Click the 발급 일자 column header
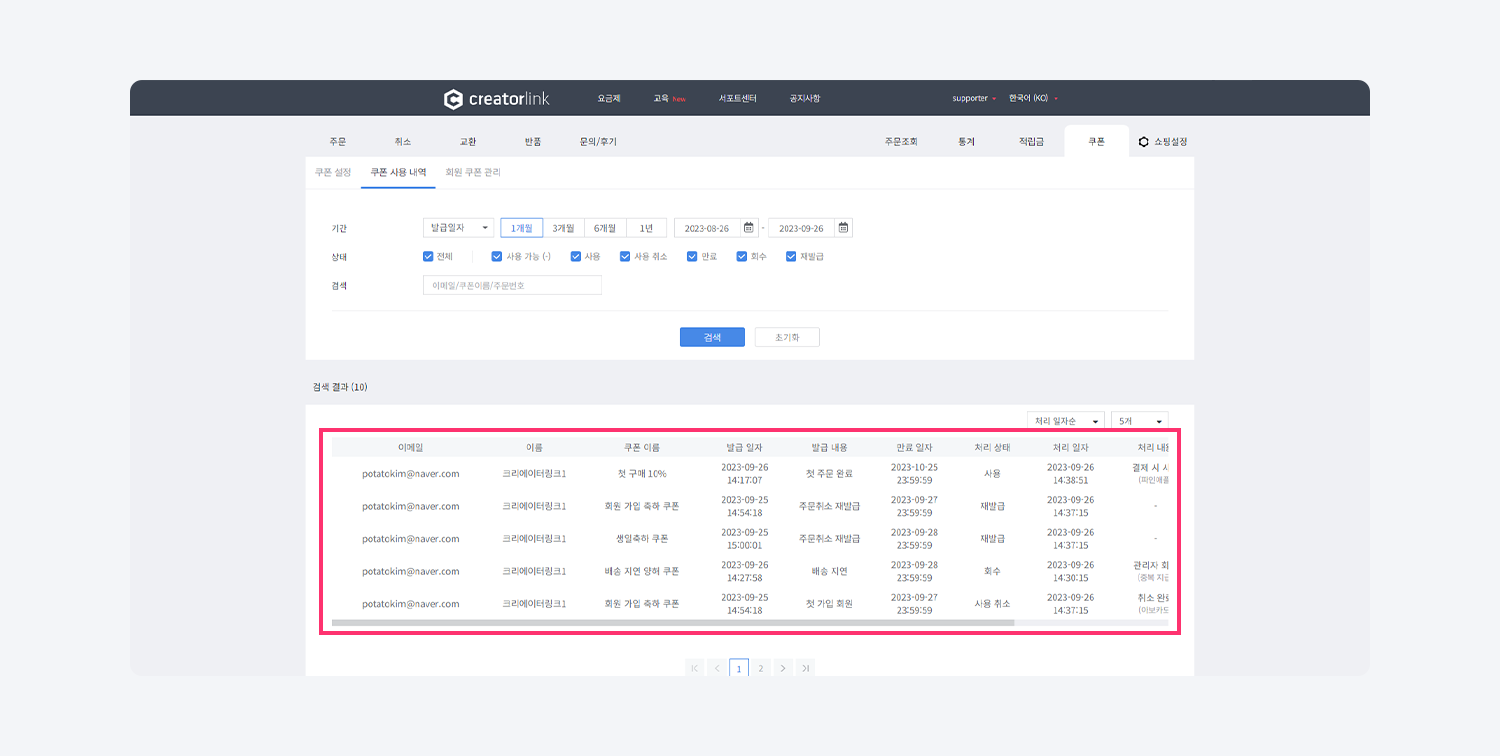Screen dimensions: 1500x756 [744, 447]
